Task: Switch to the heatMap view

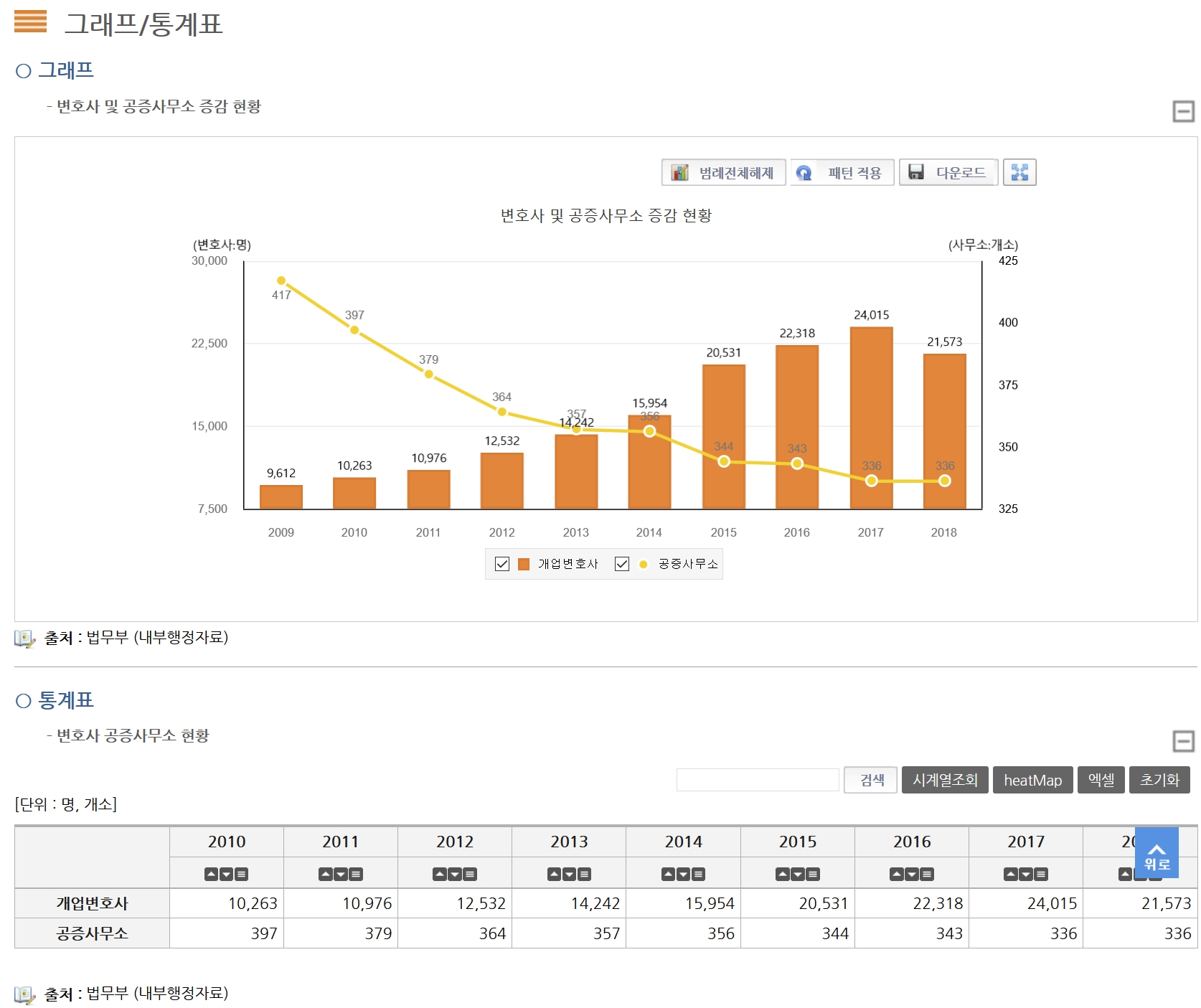Action: [1032, 780]
